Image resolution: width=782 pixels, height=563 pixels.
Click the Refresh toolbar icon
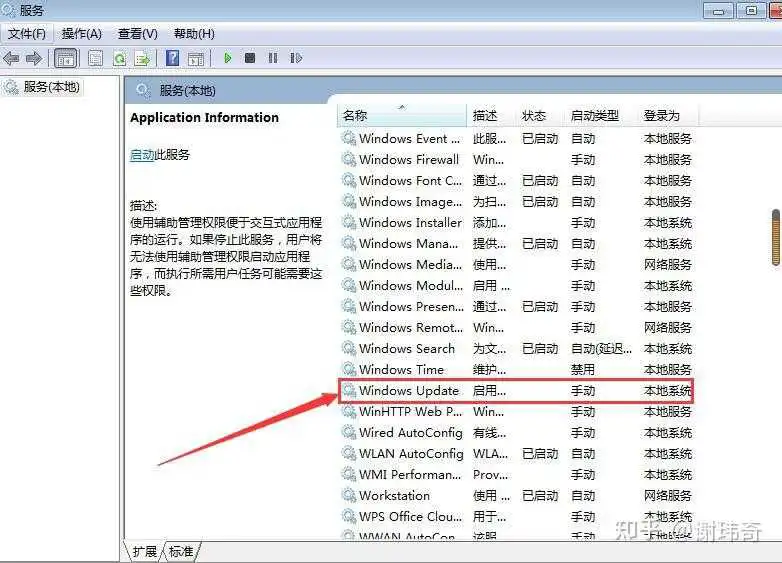(x=119, y=58)
